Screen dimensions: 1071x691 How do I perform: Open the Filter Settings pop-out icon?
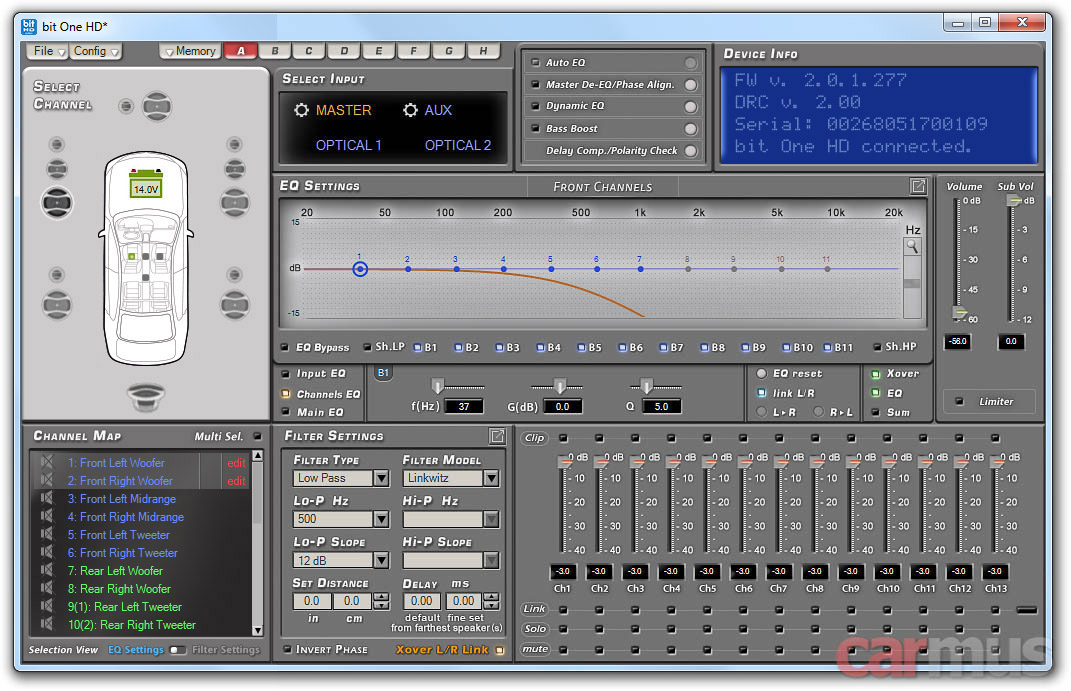(498, 436)
